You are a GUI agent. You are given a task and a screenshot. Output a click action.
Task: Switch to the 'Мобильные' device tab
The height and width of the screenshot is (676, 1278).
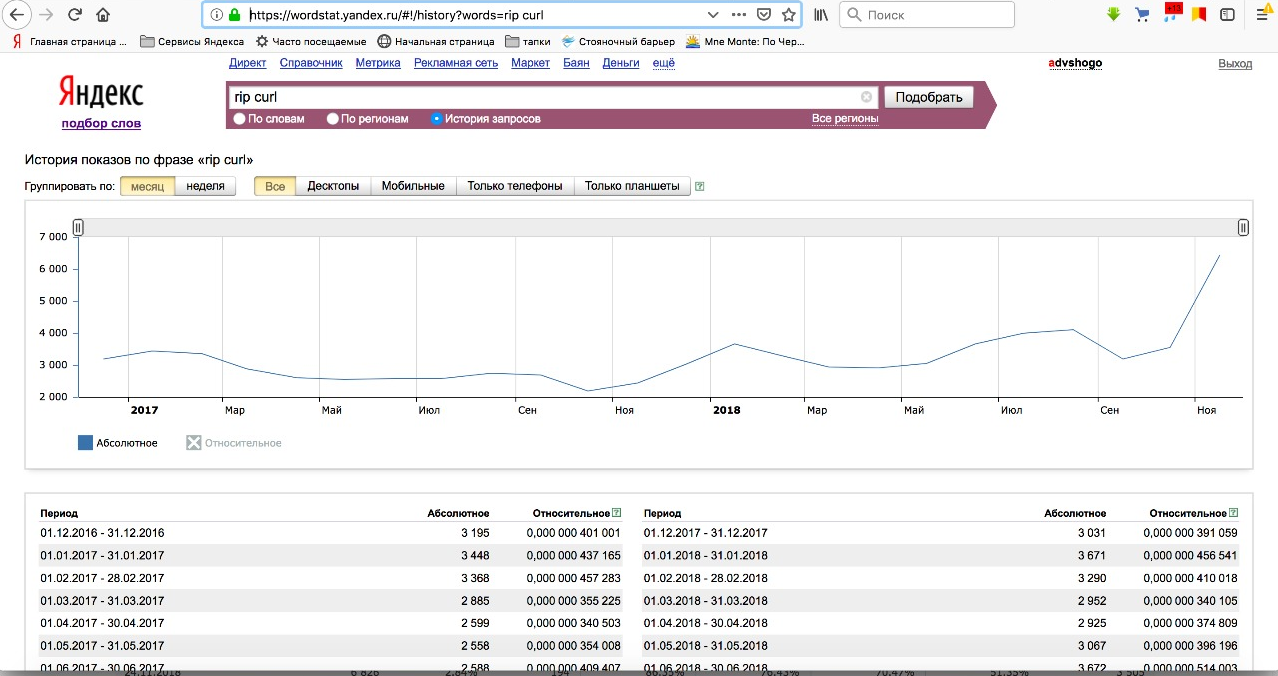click(x=413, y=186)
